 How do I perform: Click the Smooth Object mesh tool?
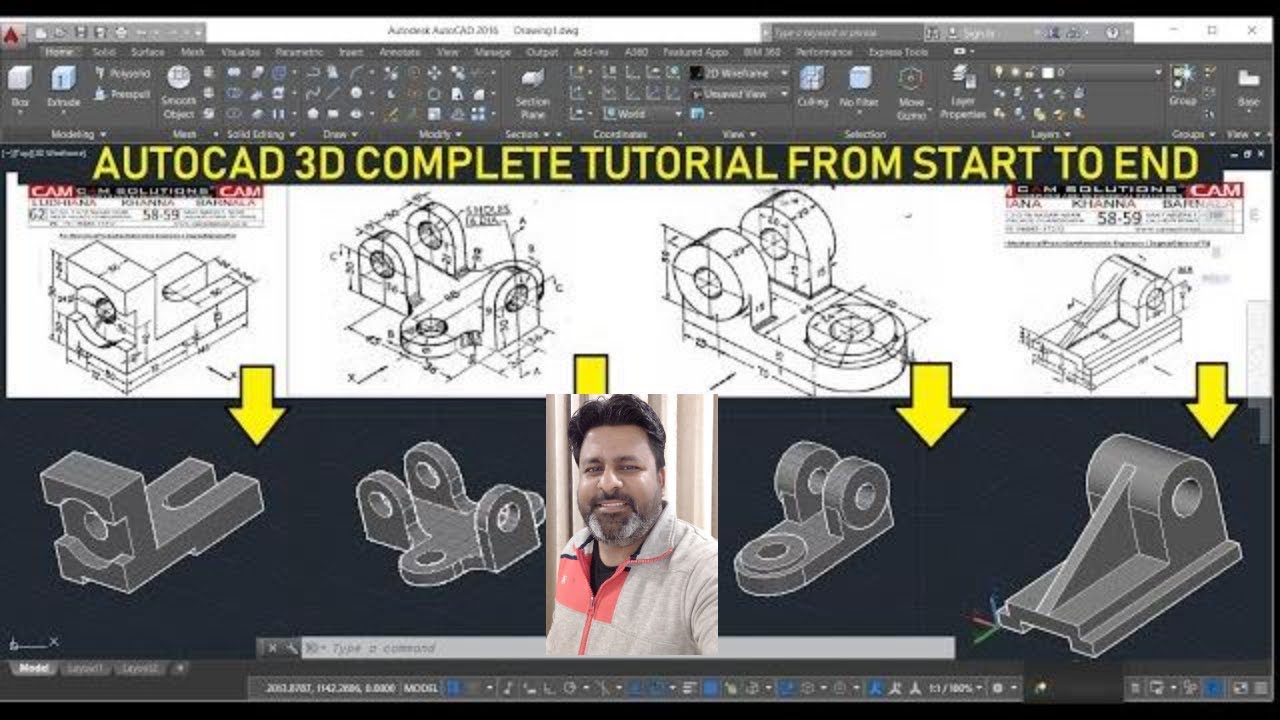(x=179, y=93)
